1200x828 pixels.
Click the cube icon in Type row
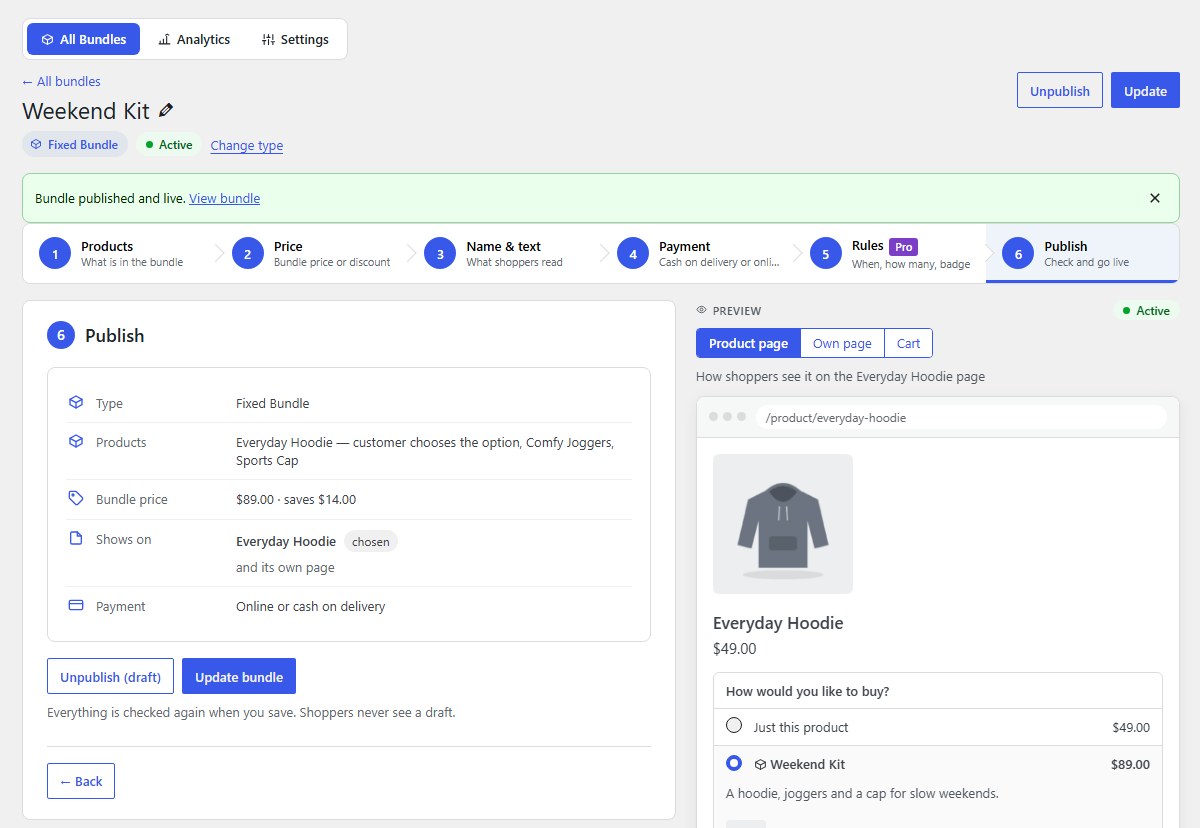tap(76, 403)
